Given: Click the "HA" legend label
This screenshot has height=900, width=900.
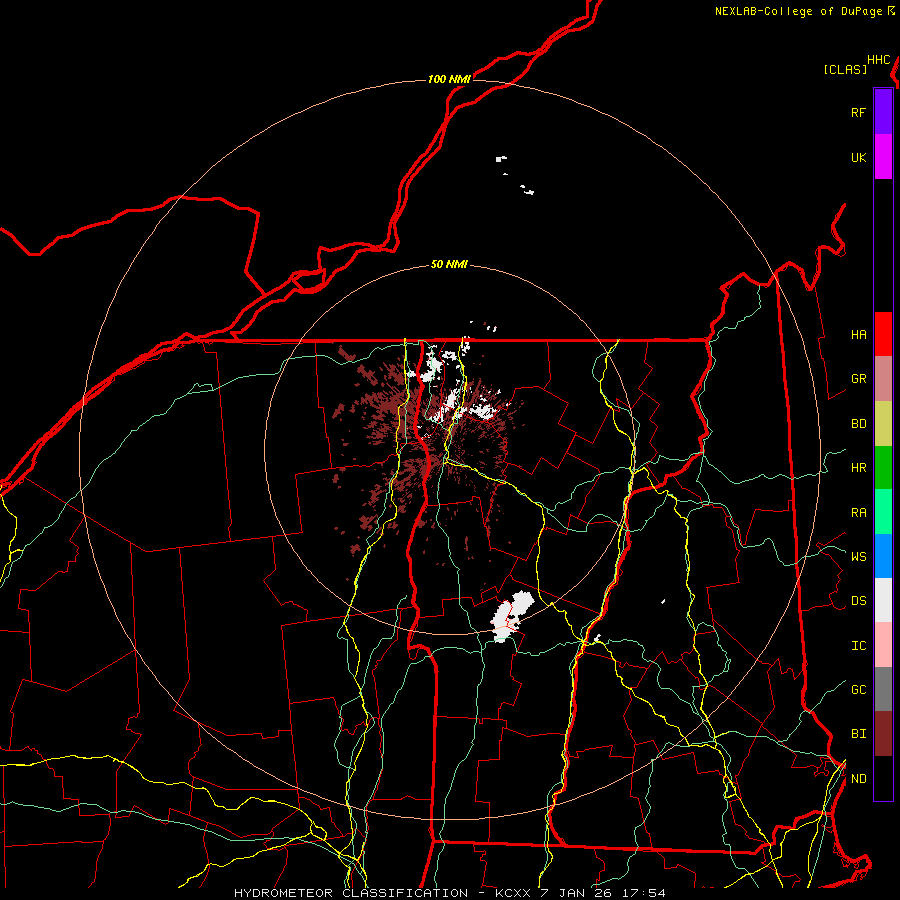Looking at the screenshot, I should [858, 335].
